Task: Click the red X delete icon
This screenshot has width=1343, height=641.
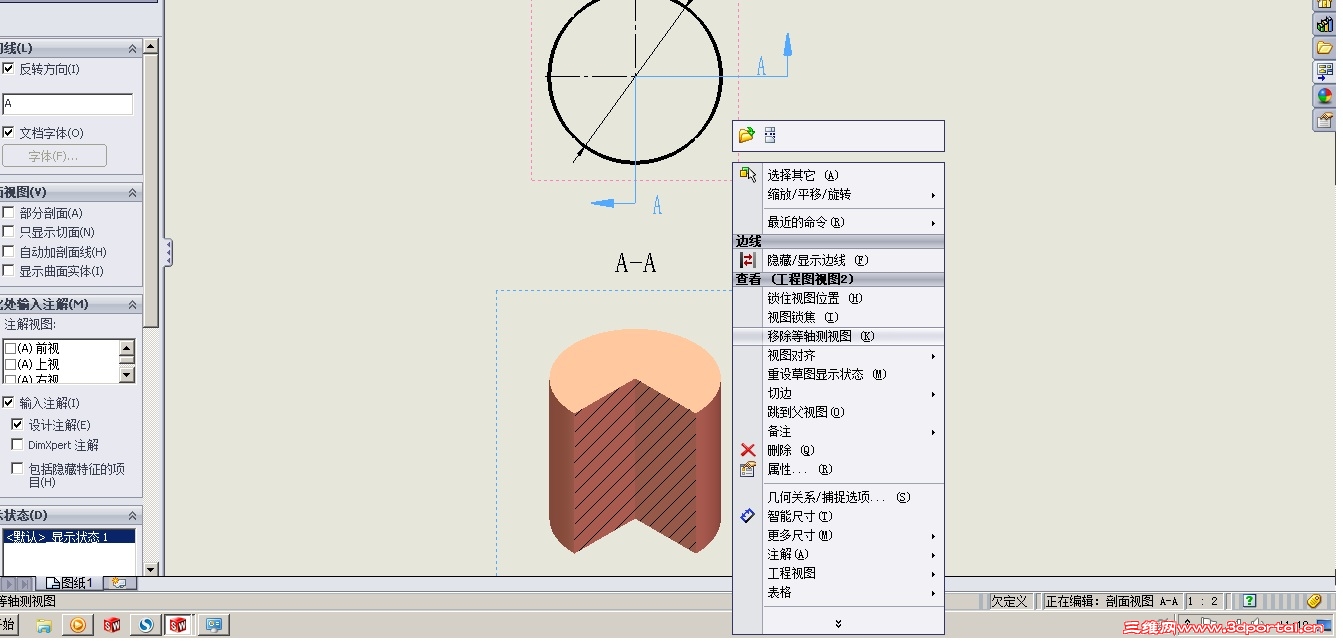Action: point(748,450)
